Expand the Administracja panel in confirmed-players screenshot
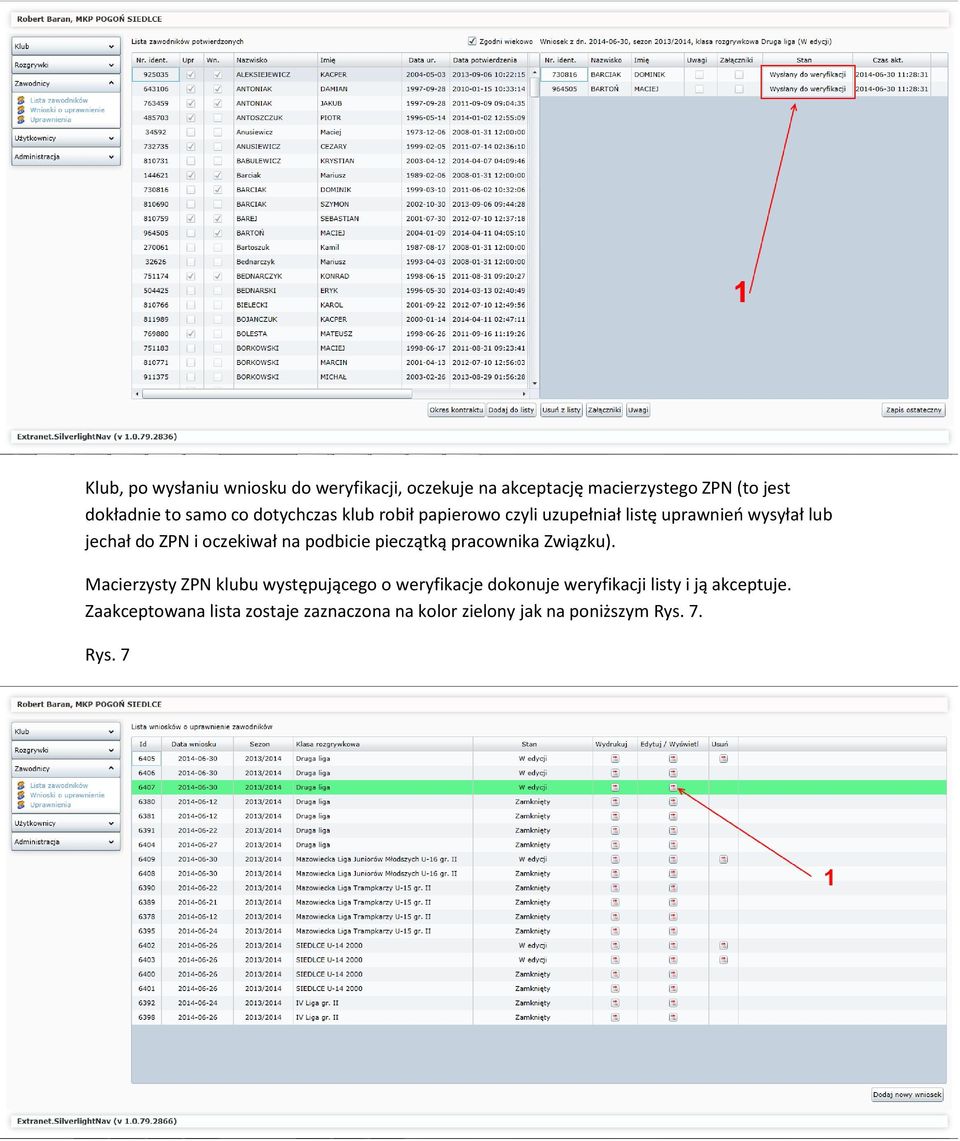 pos(66,156)
